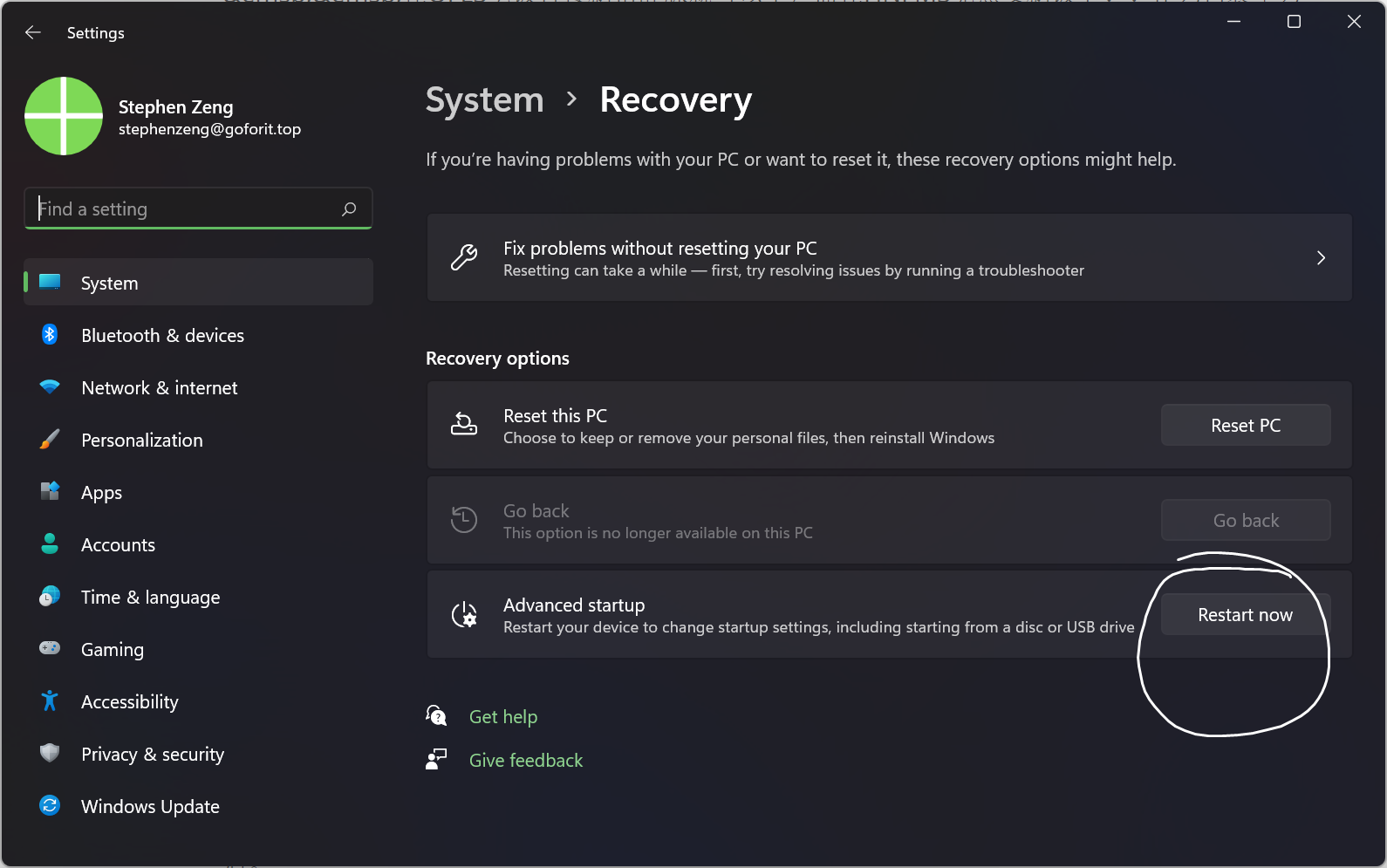Open Privacy & security settings
This screenshot has width=1387, height=868.
click(x=199, y=754)
